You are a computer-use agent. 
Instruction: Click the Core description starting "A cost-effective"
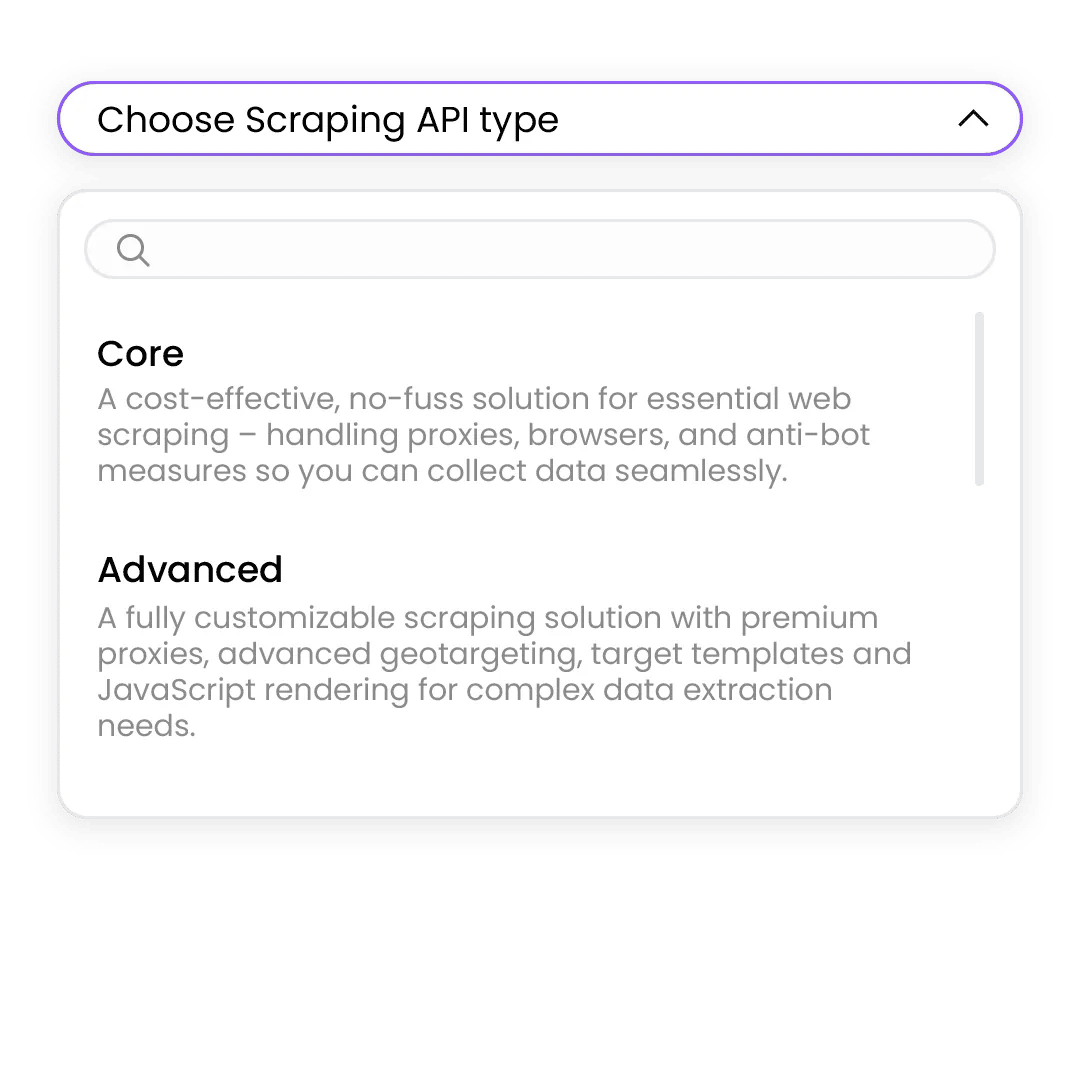tap(474, 399)
